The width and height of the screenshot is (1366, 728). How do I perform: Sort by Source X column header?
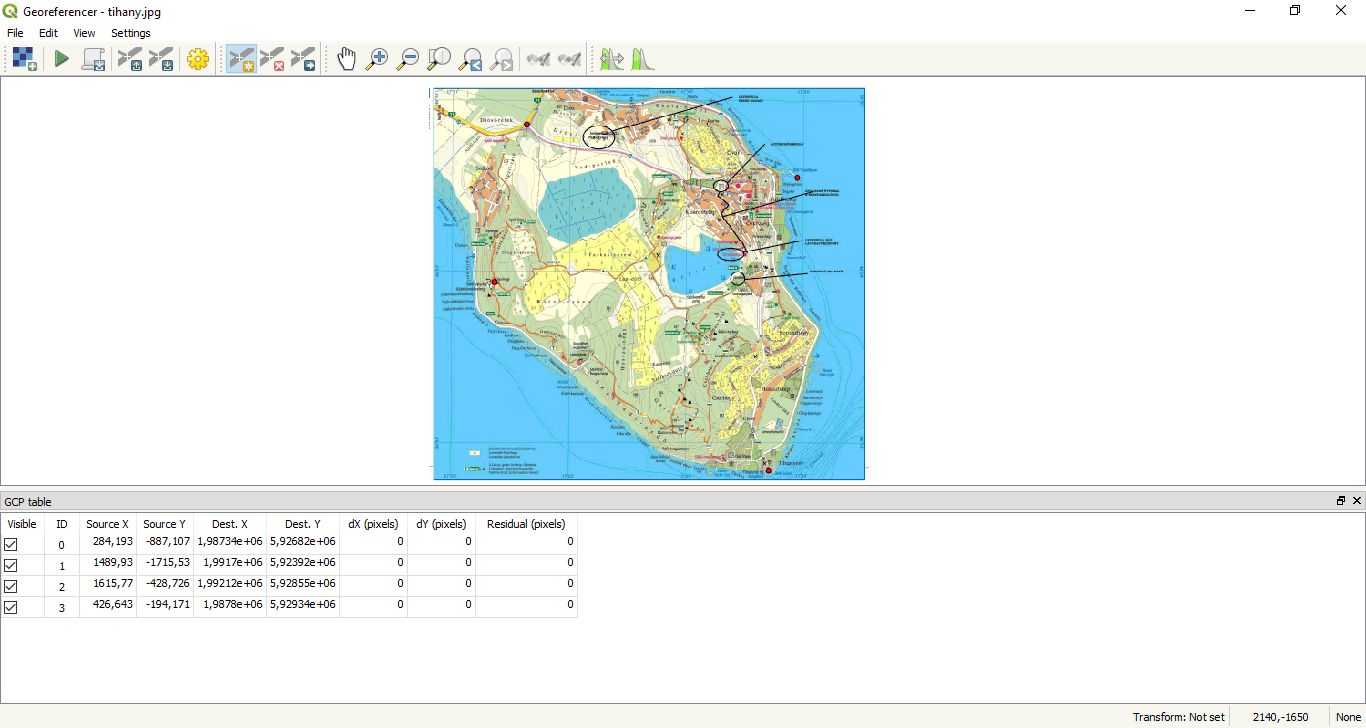click(x=108, y=524)
